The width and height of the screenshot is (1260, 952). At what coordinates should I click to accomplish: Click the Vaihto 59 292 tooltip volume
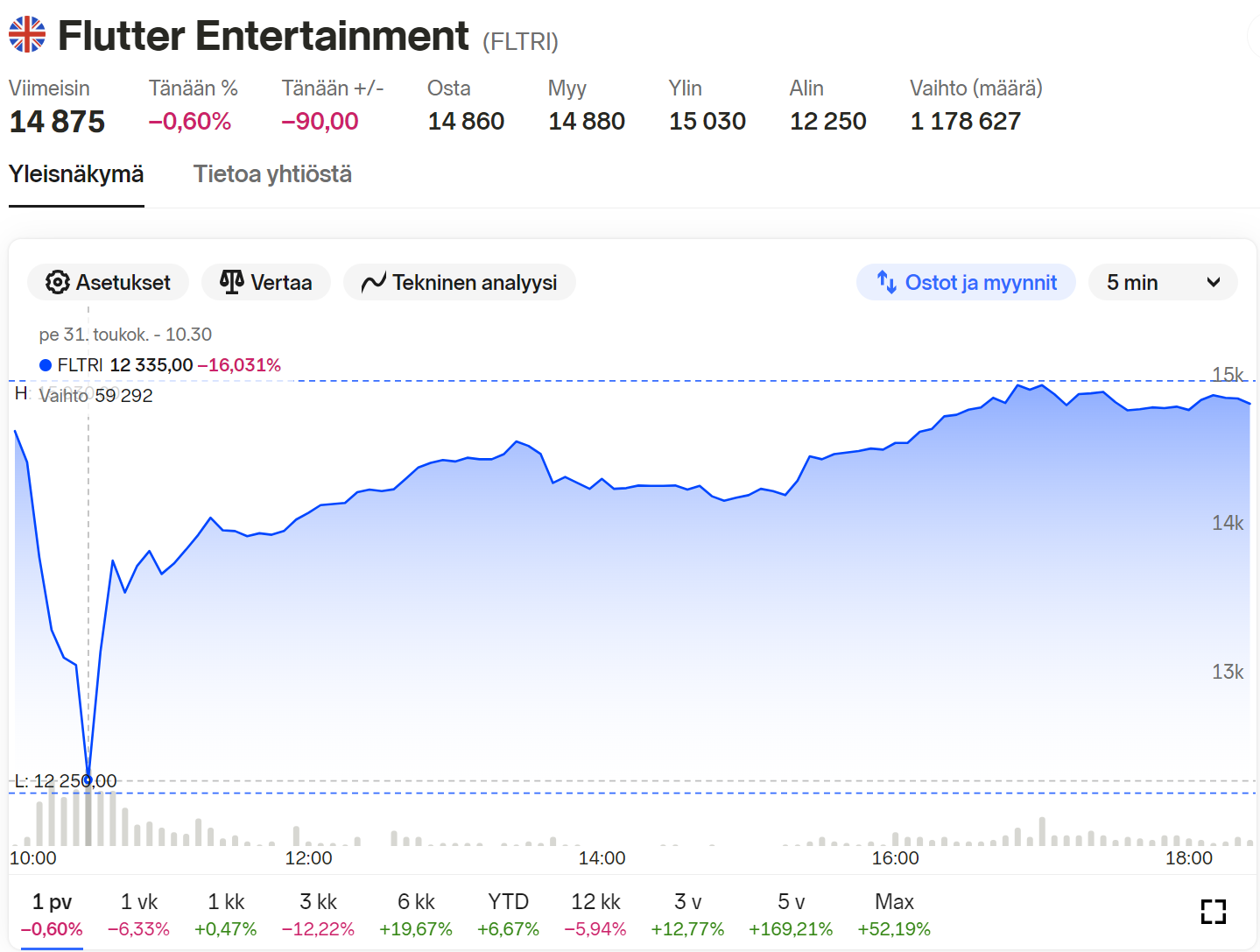[x=96, y=396]
